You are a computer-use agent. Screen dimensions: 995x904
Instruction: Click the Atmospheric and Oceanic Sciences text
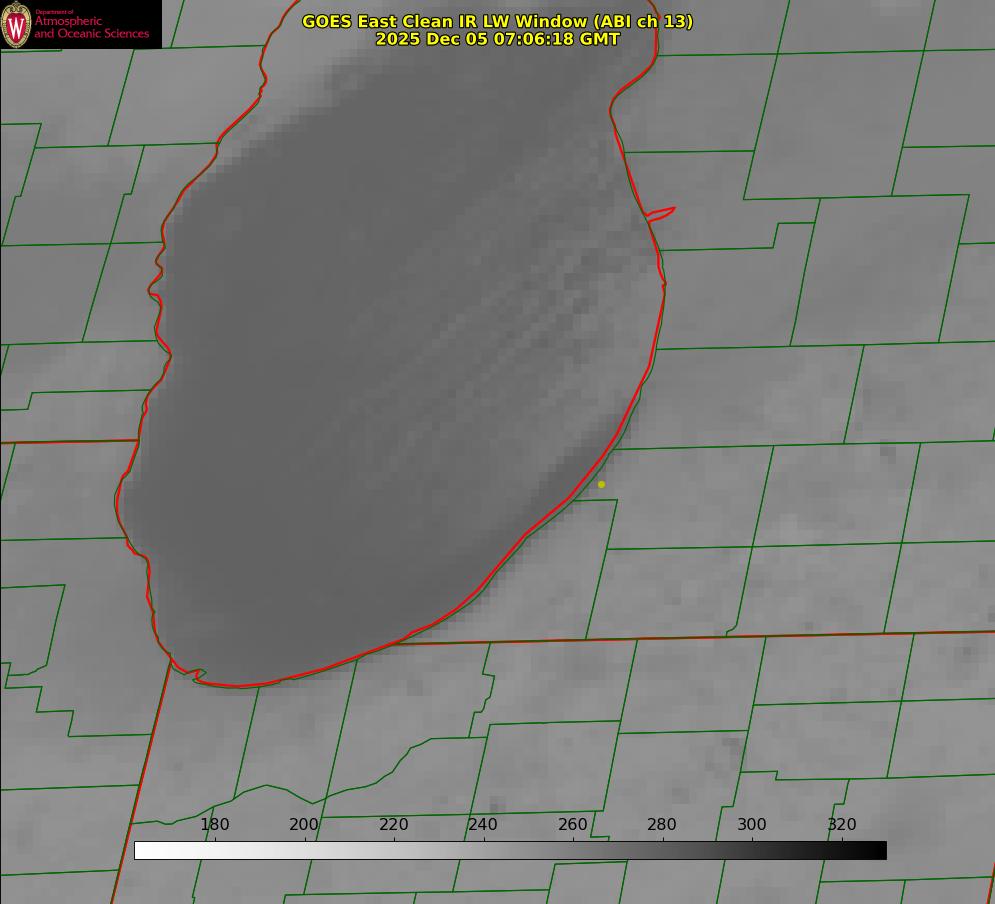[91, 27]
